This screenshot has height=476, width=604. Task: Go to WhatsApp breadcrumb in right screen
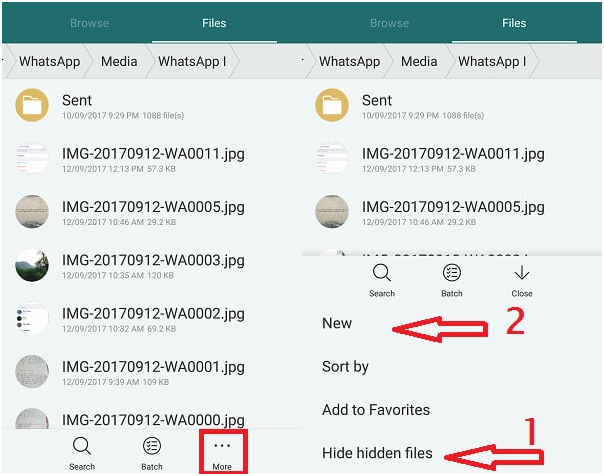[350, 62]
